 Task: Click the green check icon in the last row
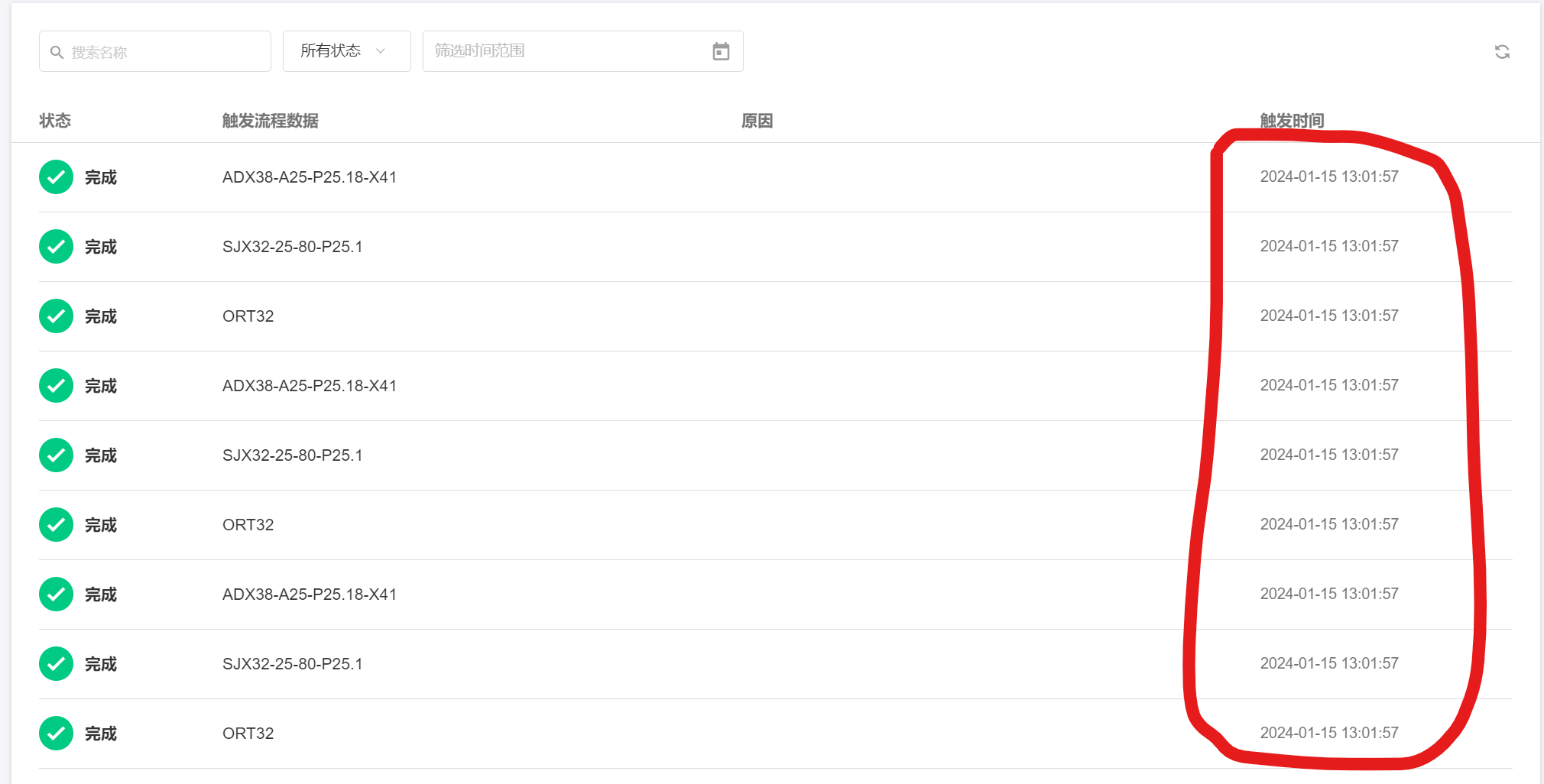click(56, 734)
